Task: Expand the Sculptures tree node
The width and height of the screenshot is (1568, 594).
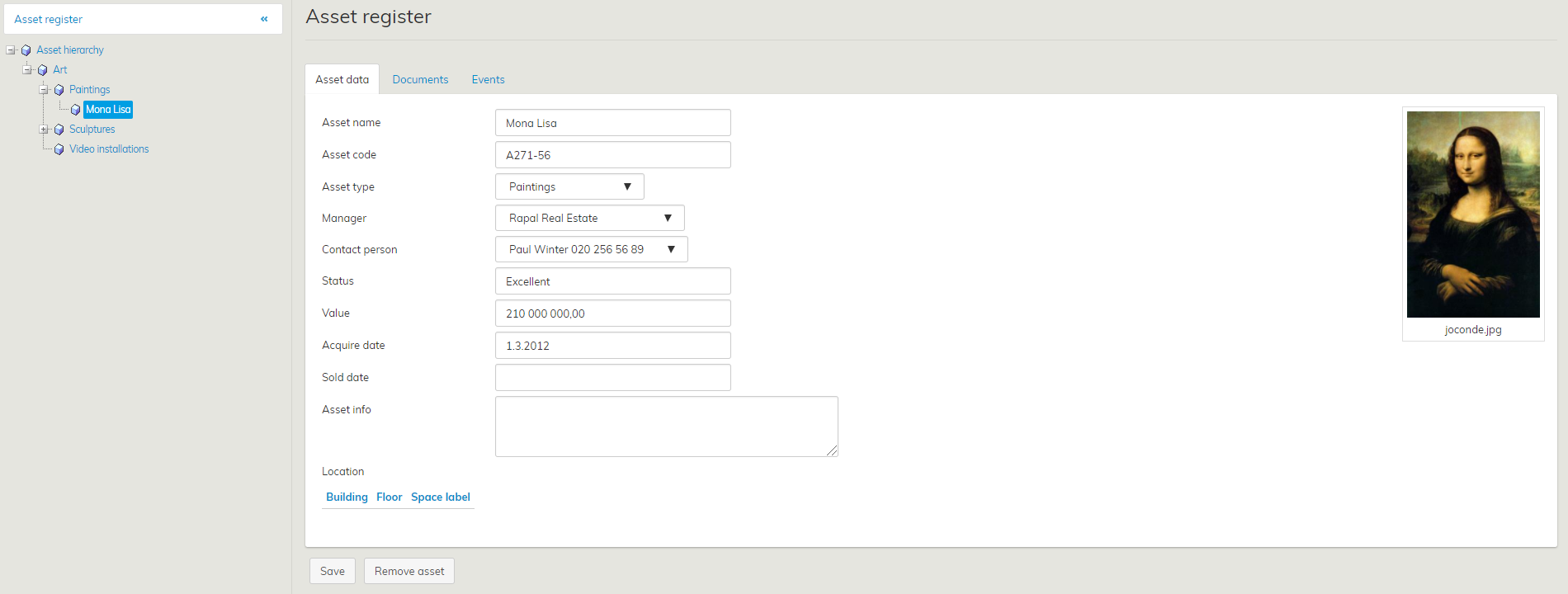Action: [x=44, y=130]
